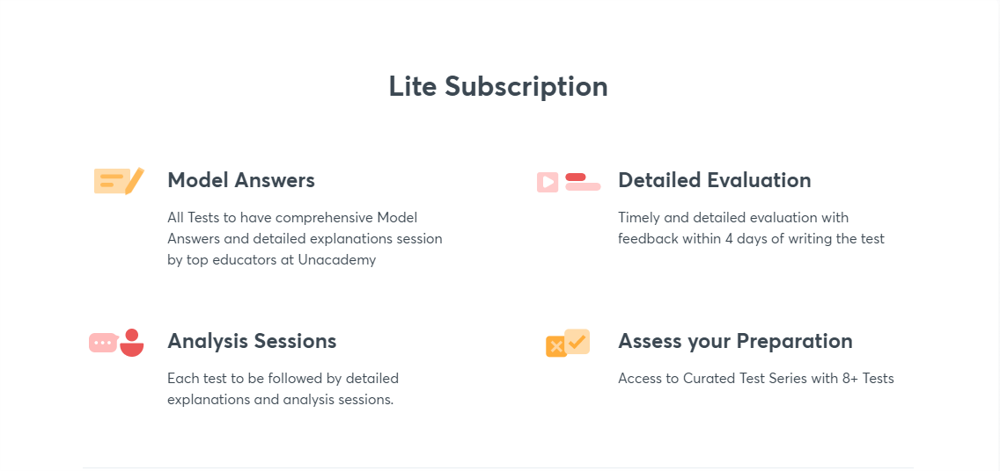The height and width of the screenshot is (471, 1000).
Task: Click the pink chat bubble with three dots
Action: (103, 343)
